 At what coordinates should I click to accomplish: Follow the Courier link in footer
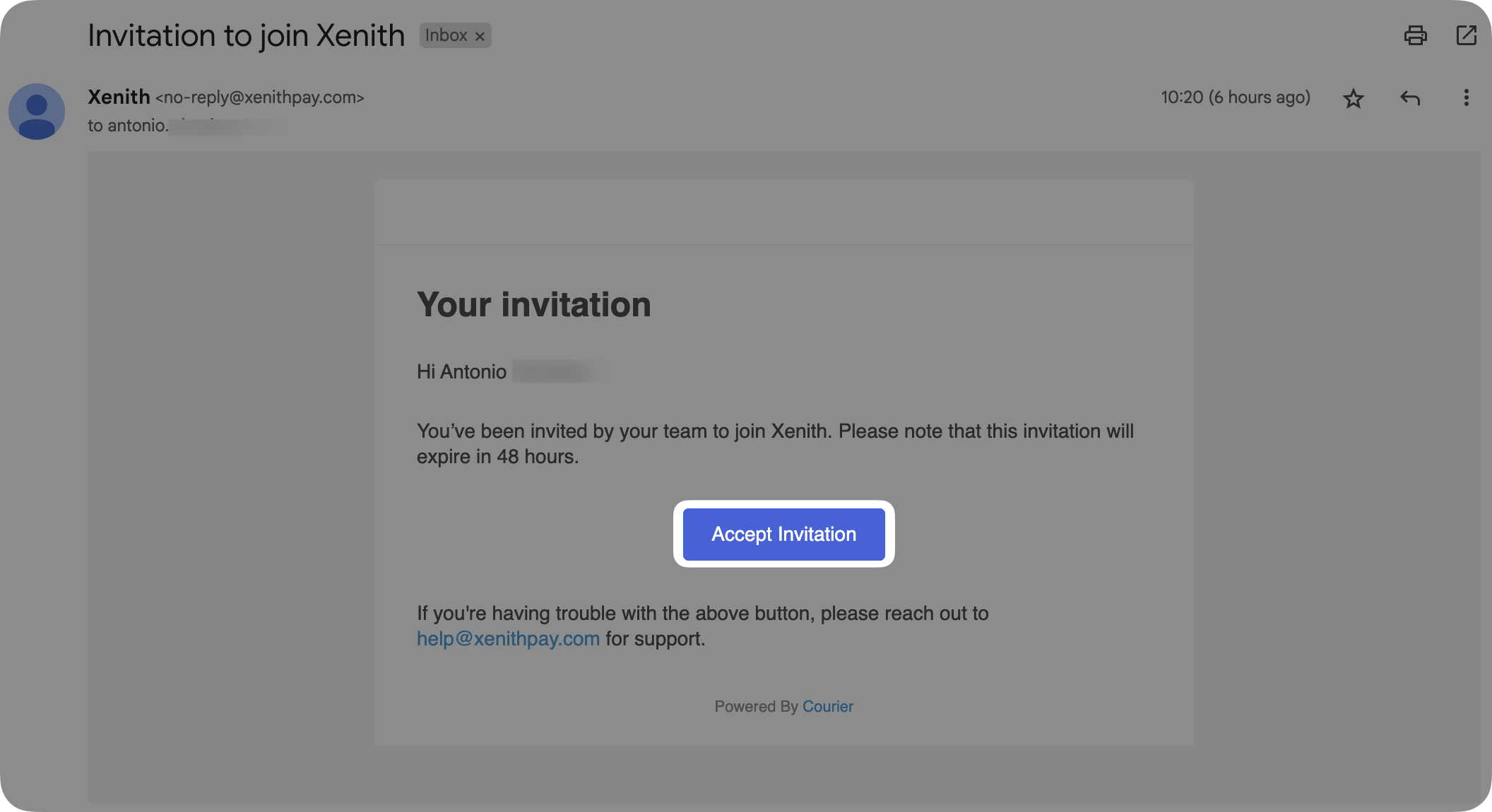[827, 706]
